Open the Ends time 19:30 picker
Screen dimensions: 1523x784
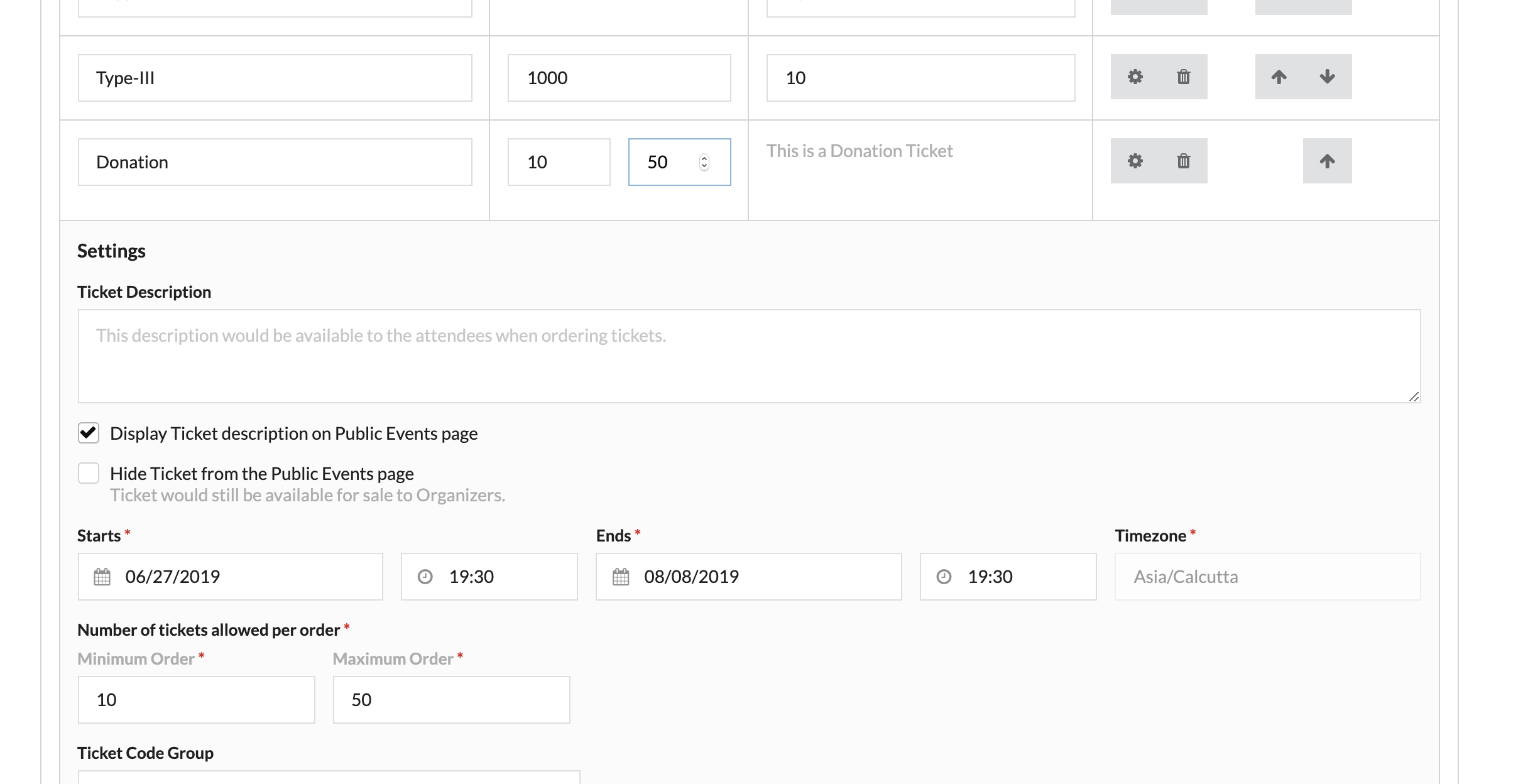1008,577
